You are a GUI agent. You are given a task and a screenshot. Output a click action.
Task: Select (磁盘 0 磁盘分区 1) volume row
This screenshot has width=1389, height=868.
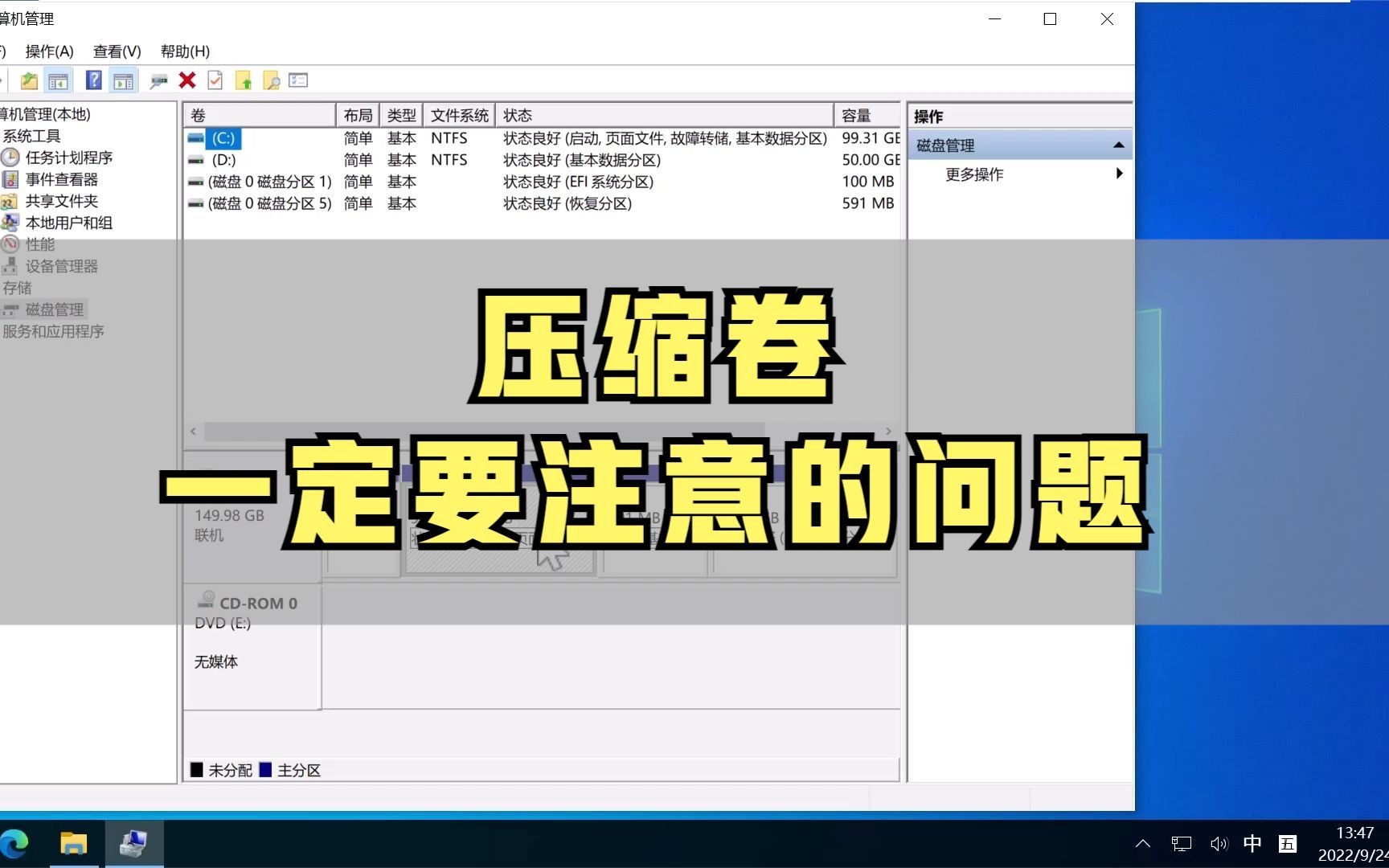(542, 182)
